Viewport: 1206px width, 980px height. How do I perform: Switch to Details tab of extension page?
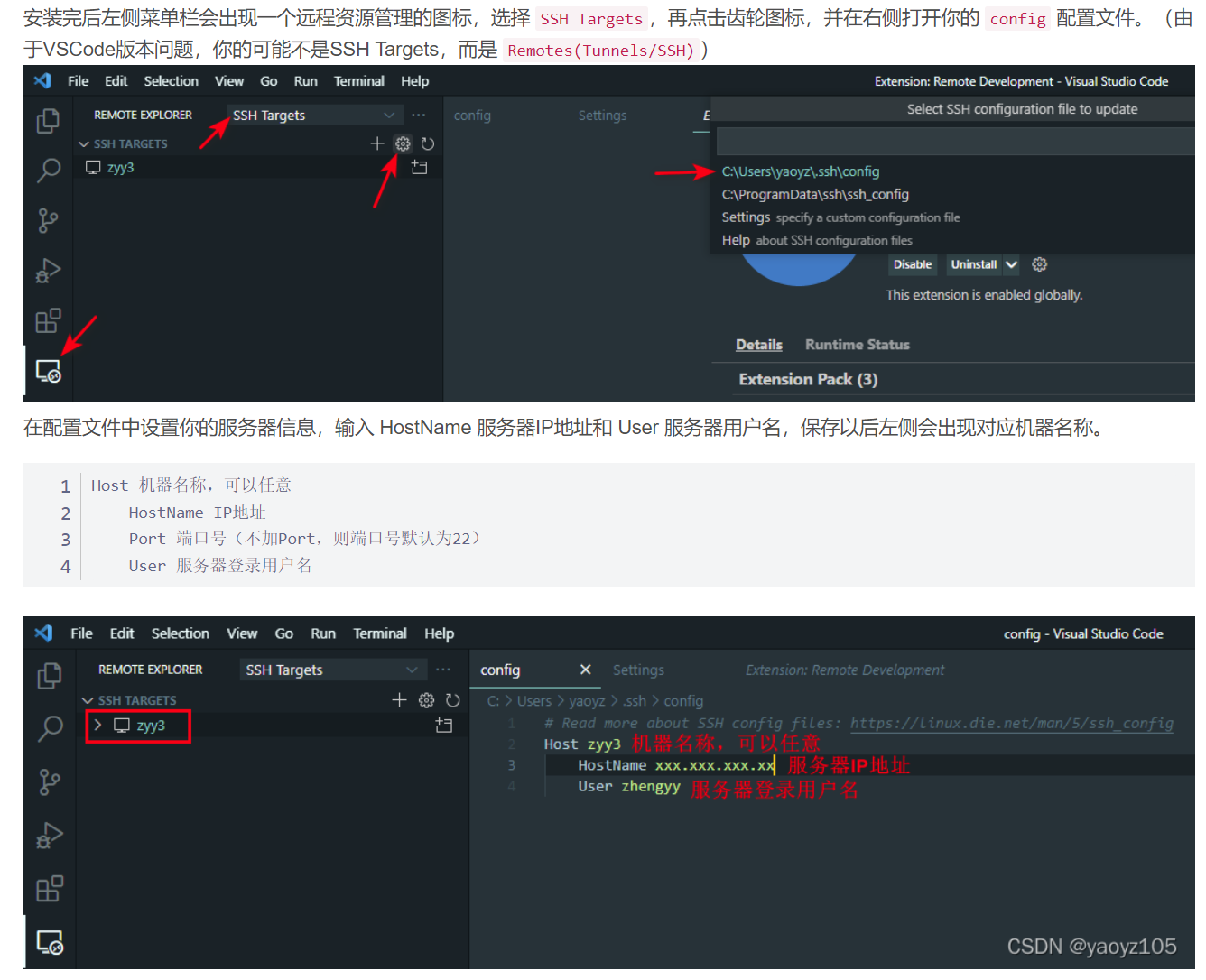(759, 345)
